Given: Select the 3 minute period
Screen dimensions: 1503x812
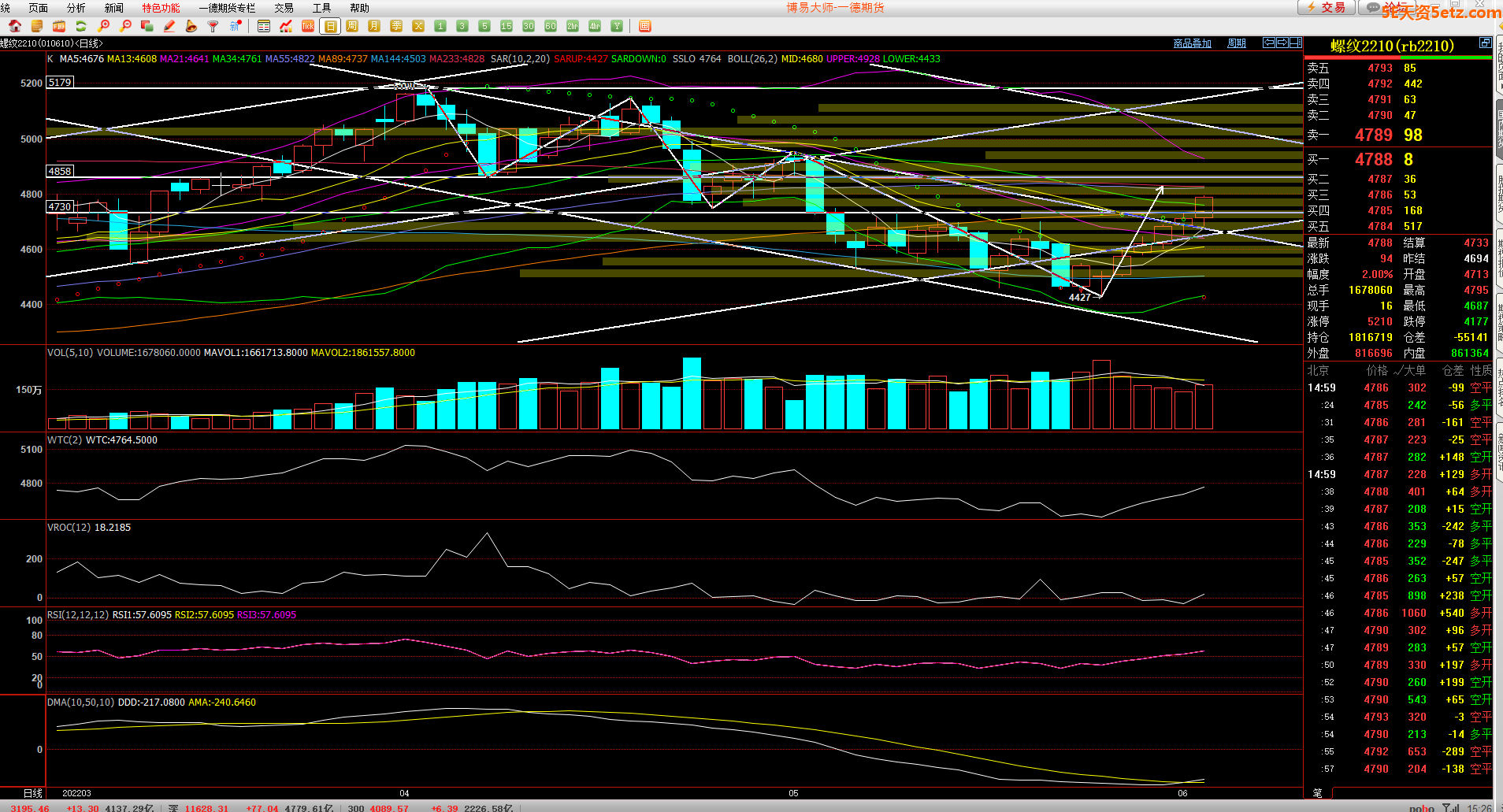Looking at the screenshot, I should (462, 26).
